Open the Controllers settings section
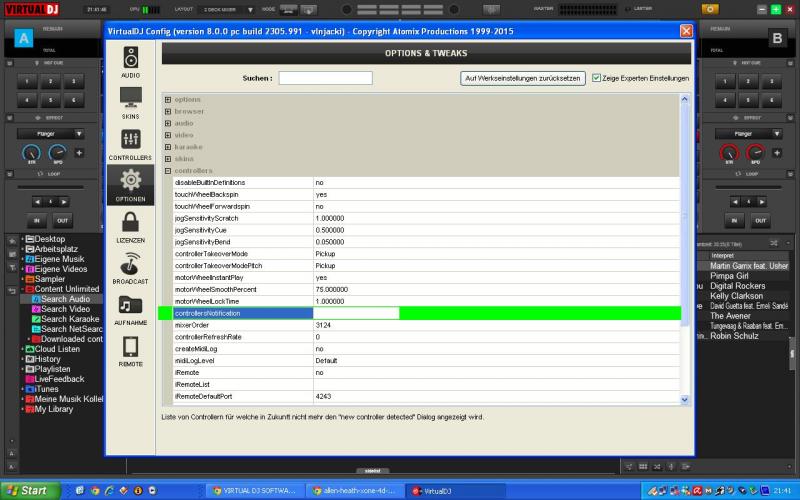 pyautogui.click(x=131, y=144)
